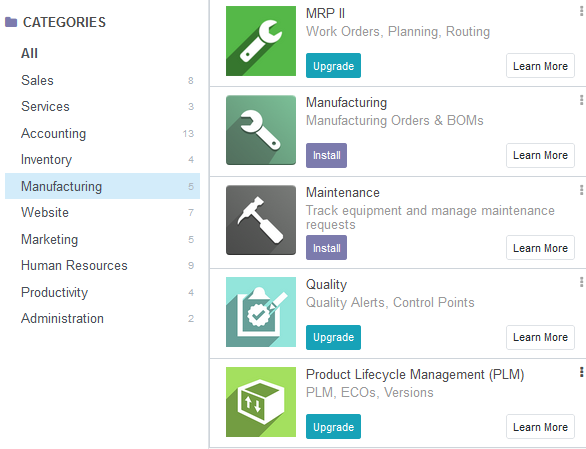Click the Maintenance hammer icon
The height and width of the screenshot is (449, 586).
(x=261, y=220)
